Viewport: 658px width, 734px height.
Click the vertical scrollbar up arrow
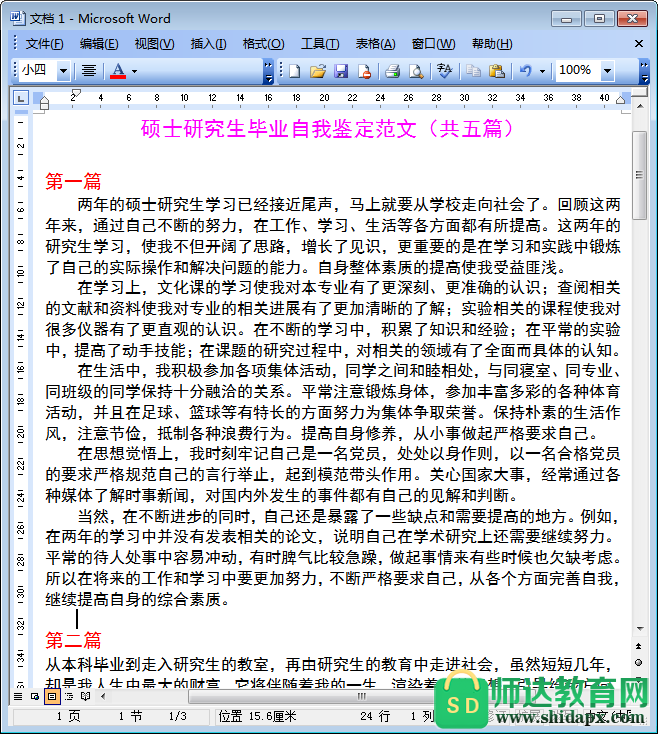coord(639,106)
